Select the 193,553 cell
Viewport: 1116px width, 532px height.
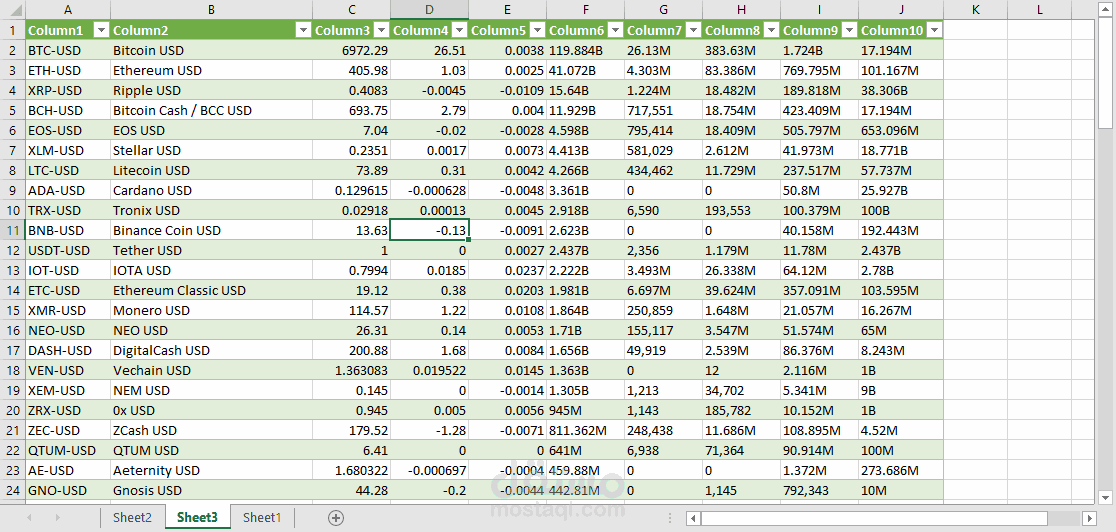coord(742,210)
